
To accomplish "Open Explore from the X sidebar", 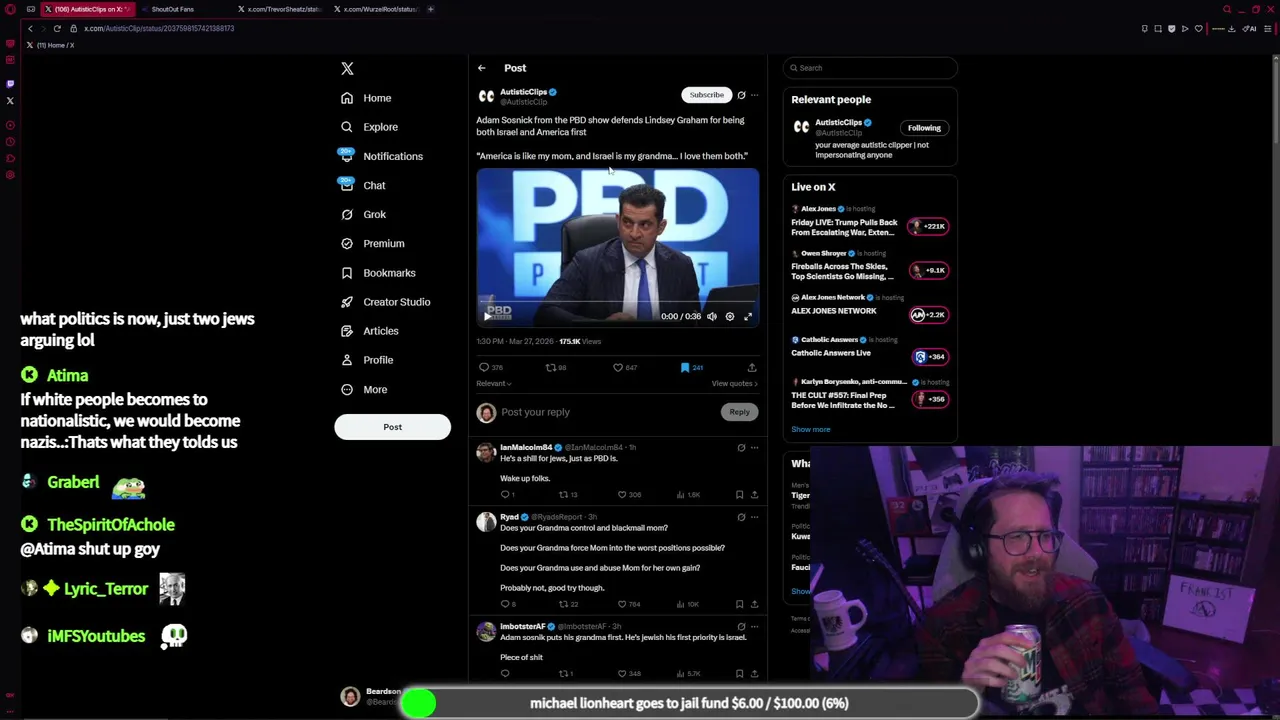I will (x=369, y=127).
